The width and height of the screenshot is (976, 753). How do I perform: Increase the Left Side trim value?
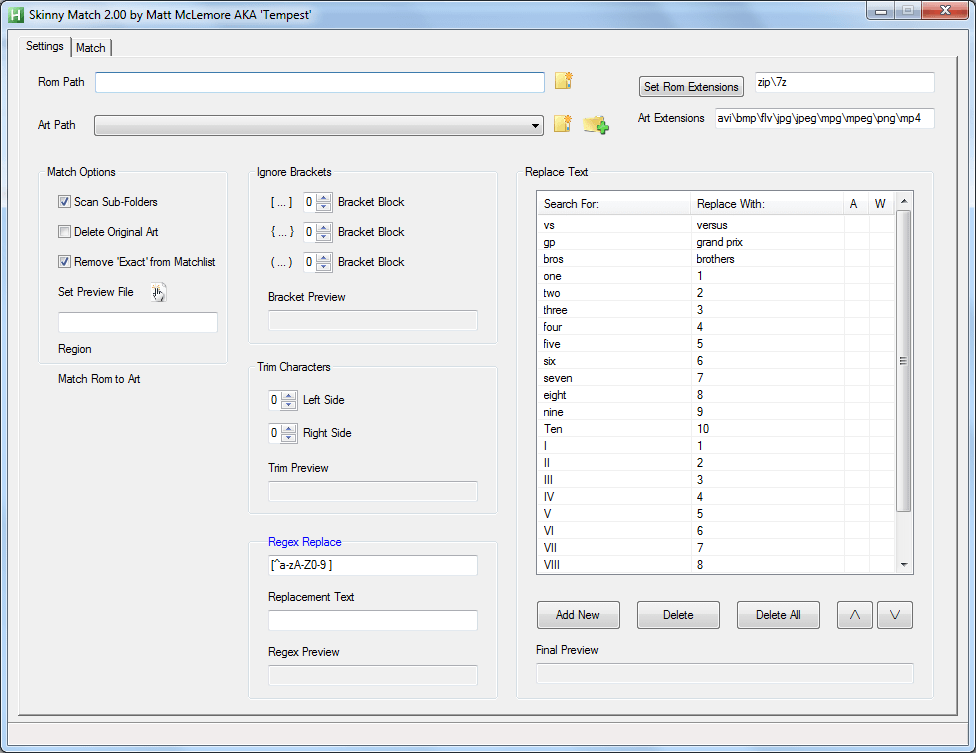pyautogui.click(x=289, y=396)
